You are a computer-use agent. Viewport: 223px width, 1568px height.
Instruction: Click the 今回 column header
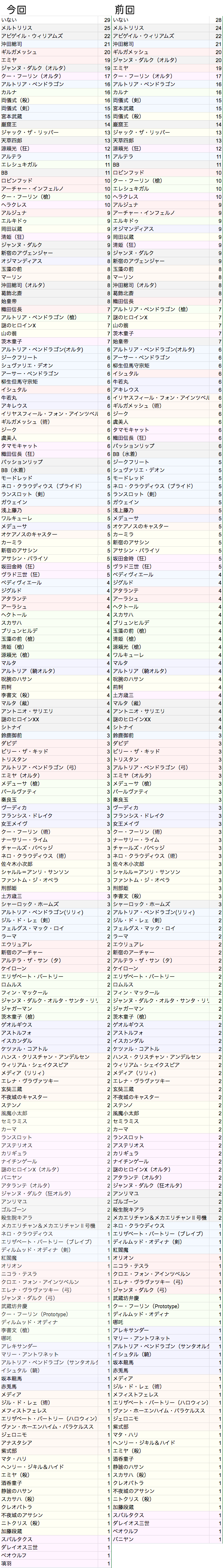pos(14,9)
